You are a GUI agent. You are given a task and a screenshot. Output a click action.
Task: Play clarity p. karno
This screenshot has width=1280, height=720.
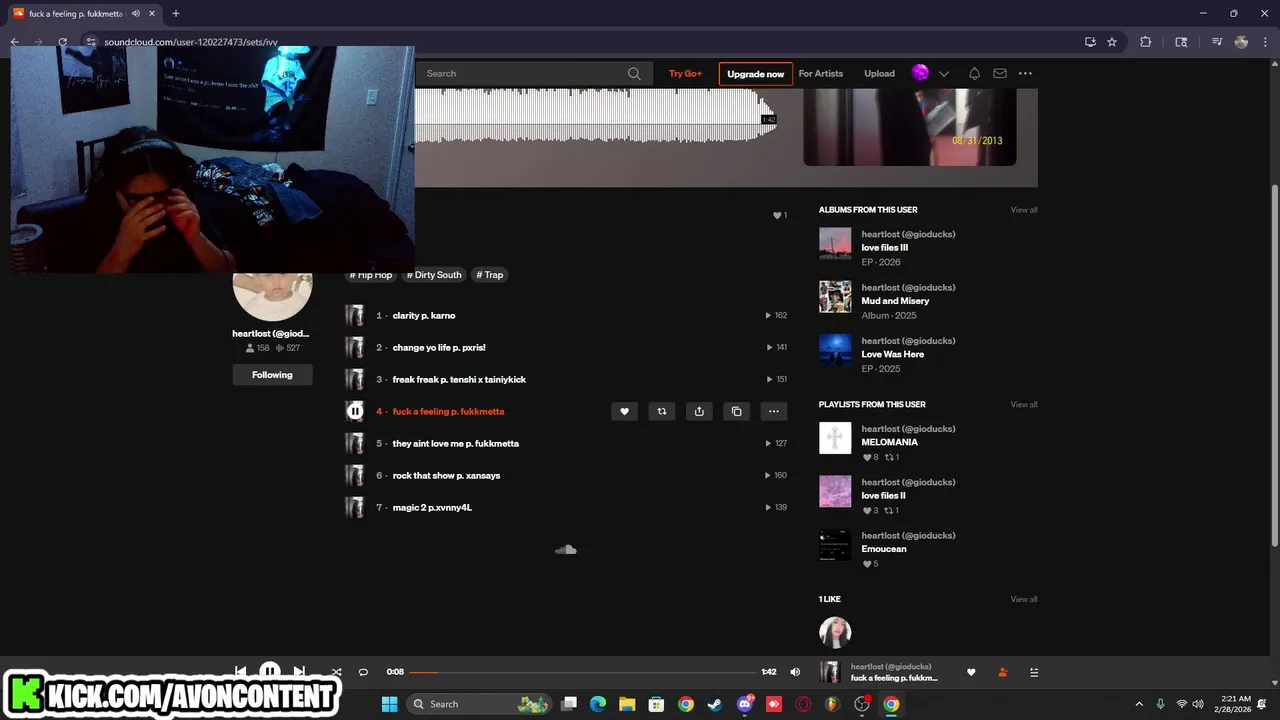pos(423,315)
